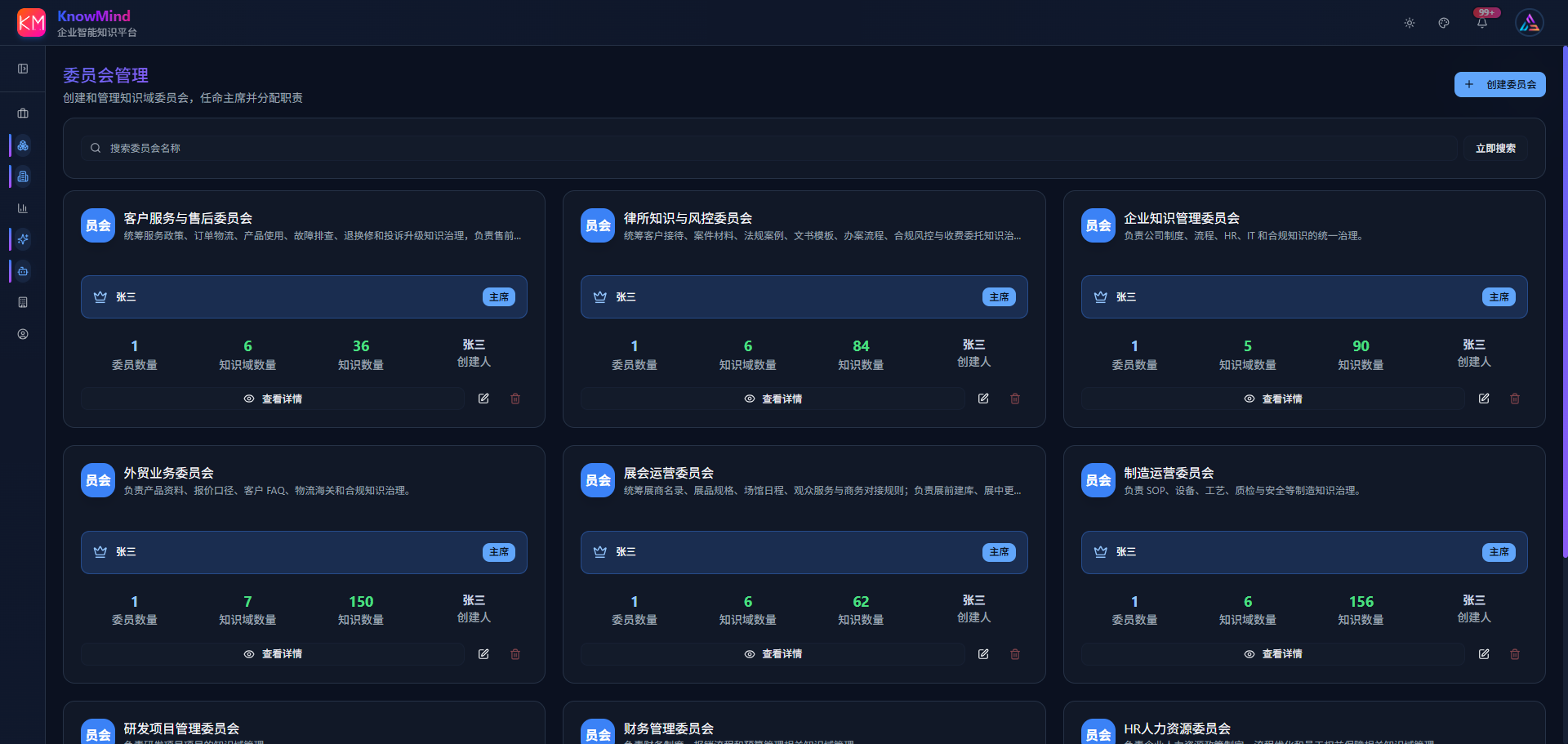Click chairman row 张三 in 企业知识管理委员会
The image size is (1568, 744).
[x=1304, y=296]
